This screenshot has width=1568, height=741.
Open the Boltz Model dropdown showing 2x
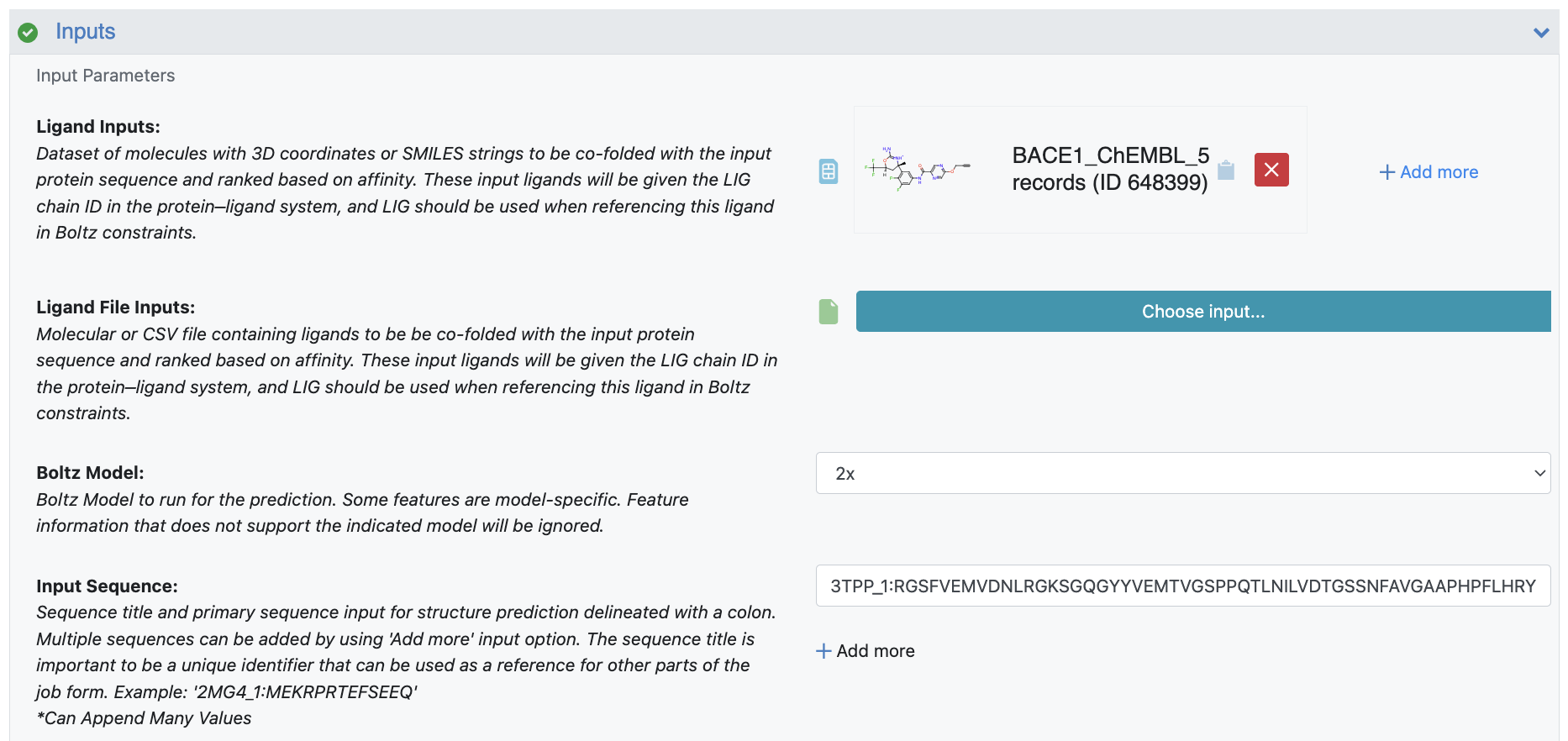tap(1182, 474)
